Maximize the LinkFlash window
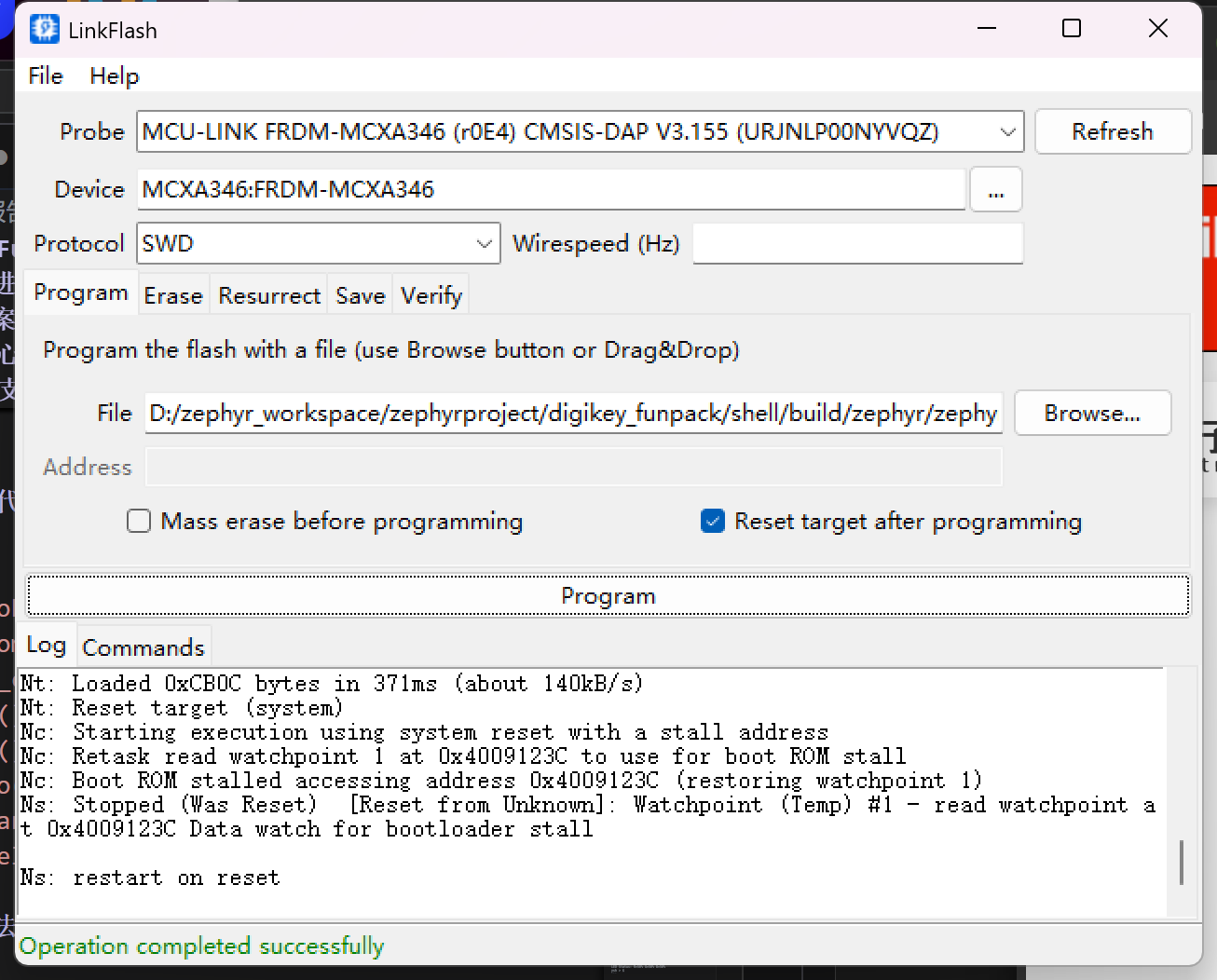The width and height of the screenshot is (1217, 980). pyautogui.click(x=1072, y=29)
